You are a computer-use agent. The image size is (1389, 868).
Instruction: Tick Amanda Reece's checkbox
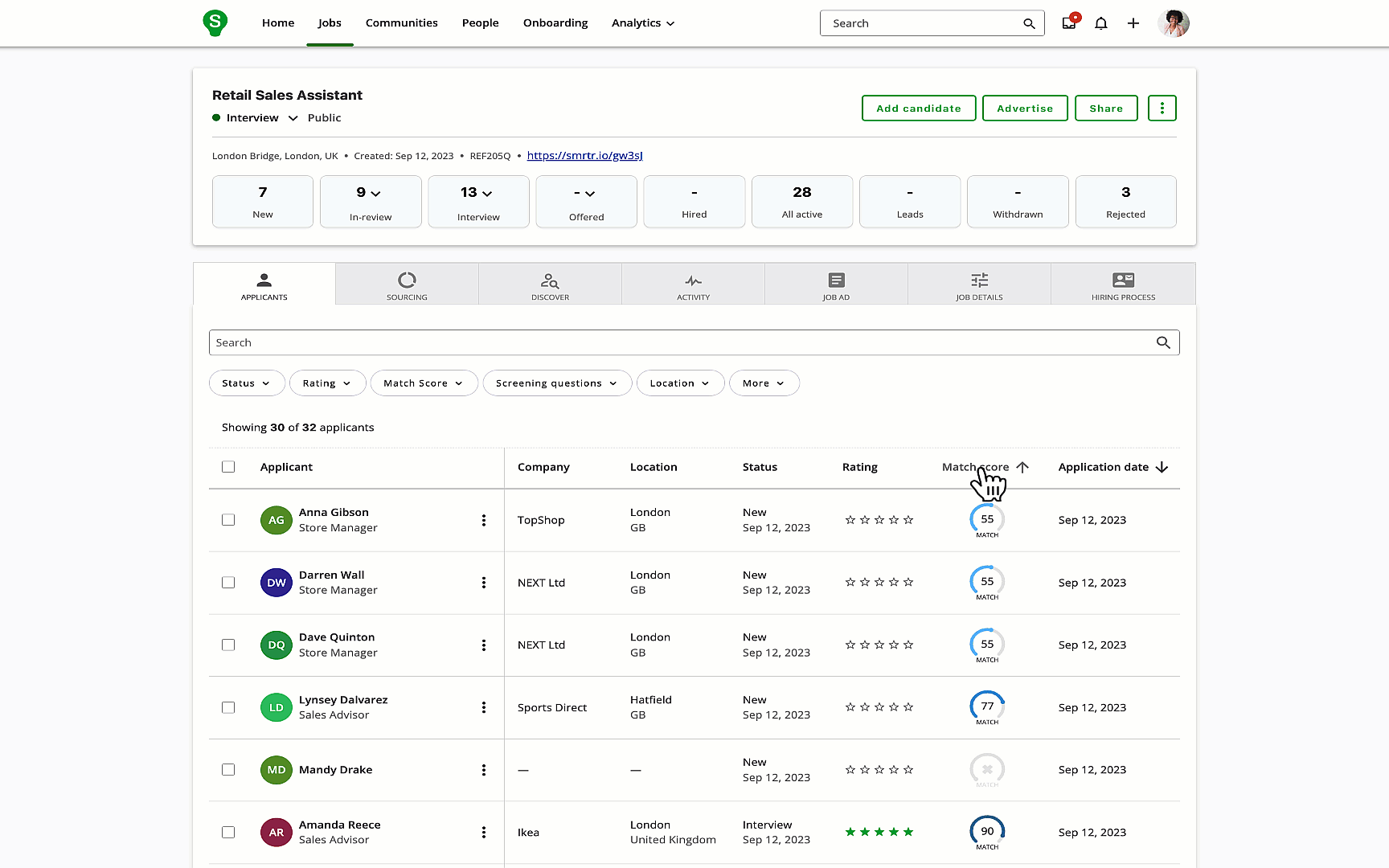pos(228,833)
